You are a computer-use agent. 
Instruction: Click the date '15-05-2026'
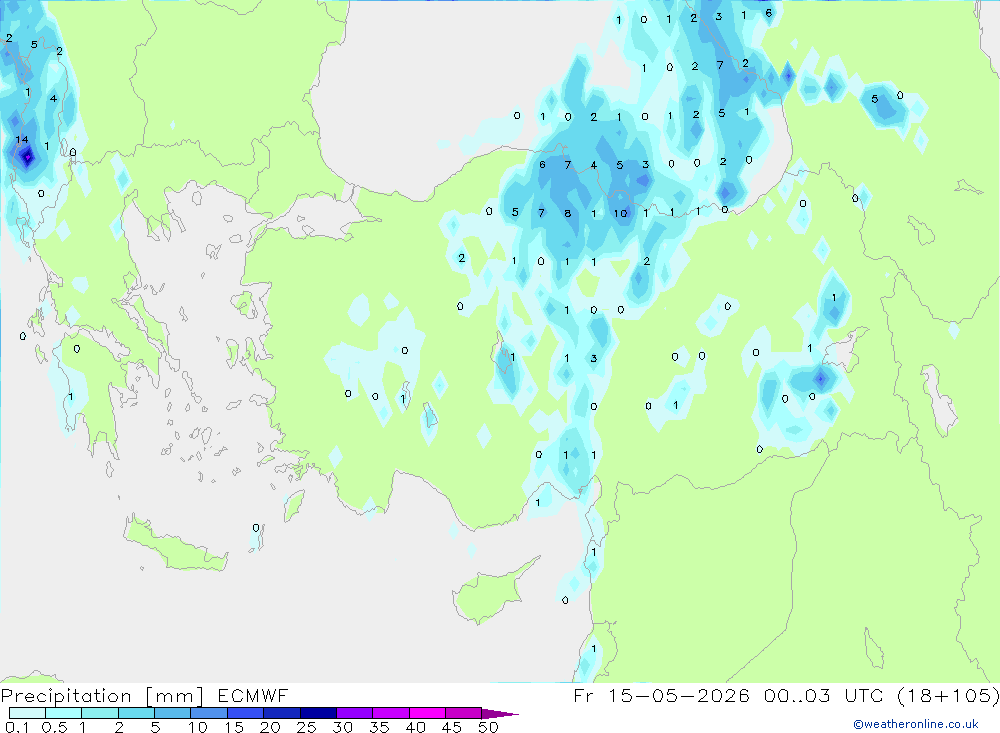click(x=678, y=695)
